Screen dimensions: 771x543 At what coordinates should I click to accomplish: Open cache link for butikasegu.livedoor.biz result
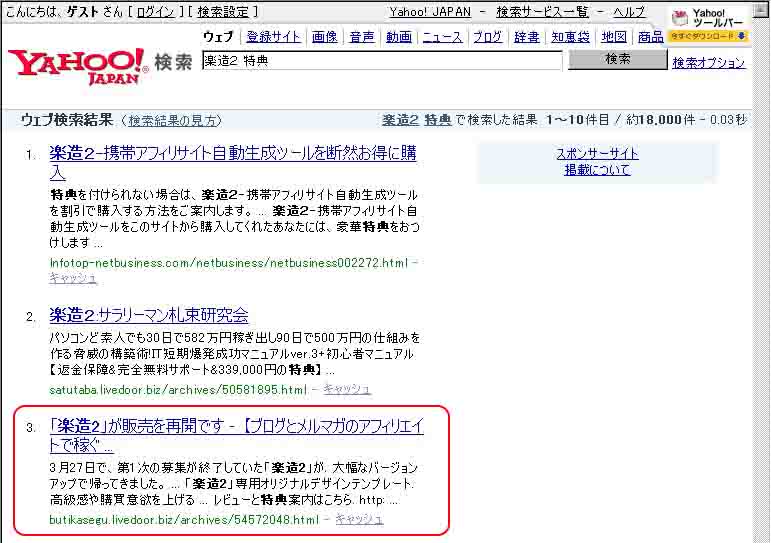(359, 519)
